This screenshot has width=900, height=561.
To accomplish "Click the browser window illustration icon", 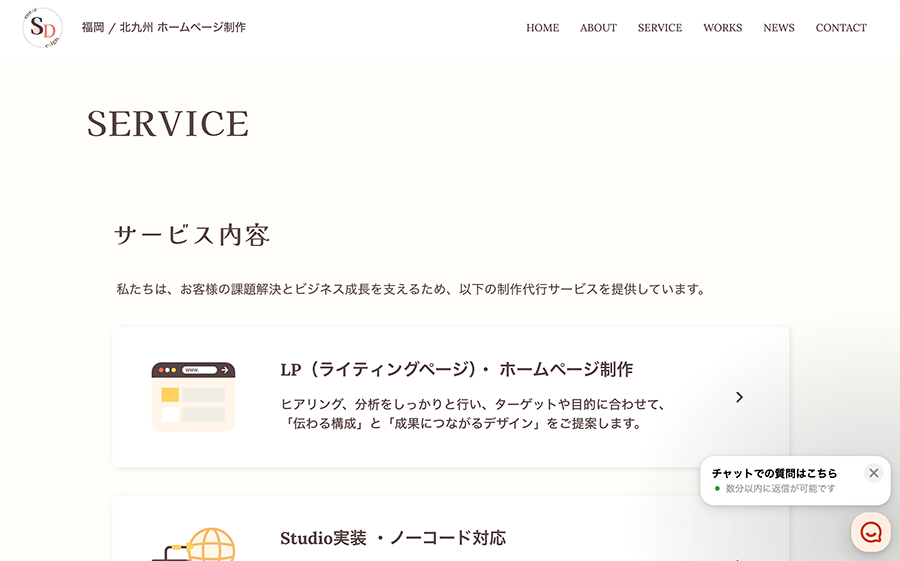I will 193,397.
